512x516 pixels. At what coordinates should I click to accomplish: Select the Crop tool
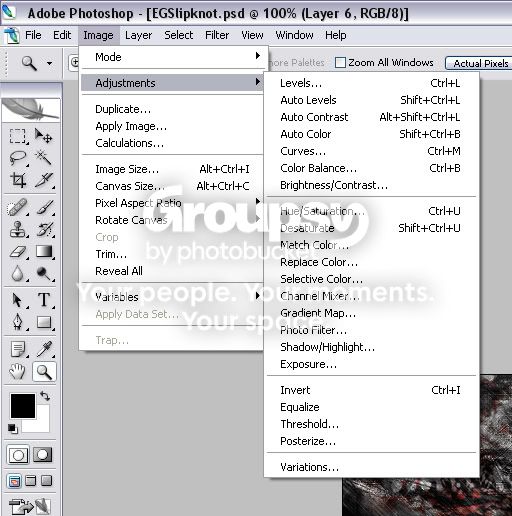17,180
